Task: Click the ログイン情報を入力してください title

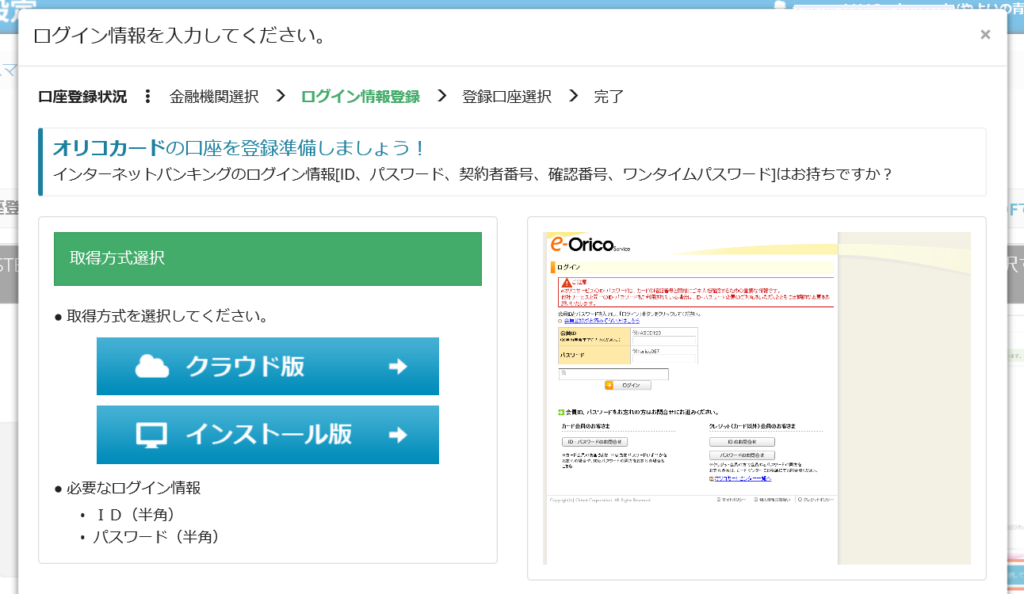Action: (180, 35)
